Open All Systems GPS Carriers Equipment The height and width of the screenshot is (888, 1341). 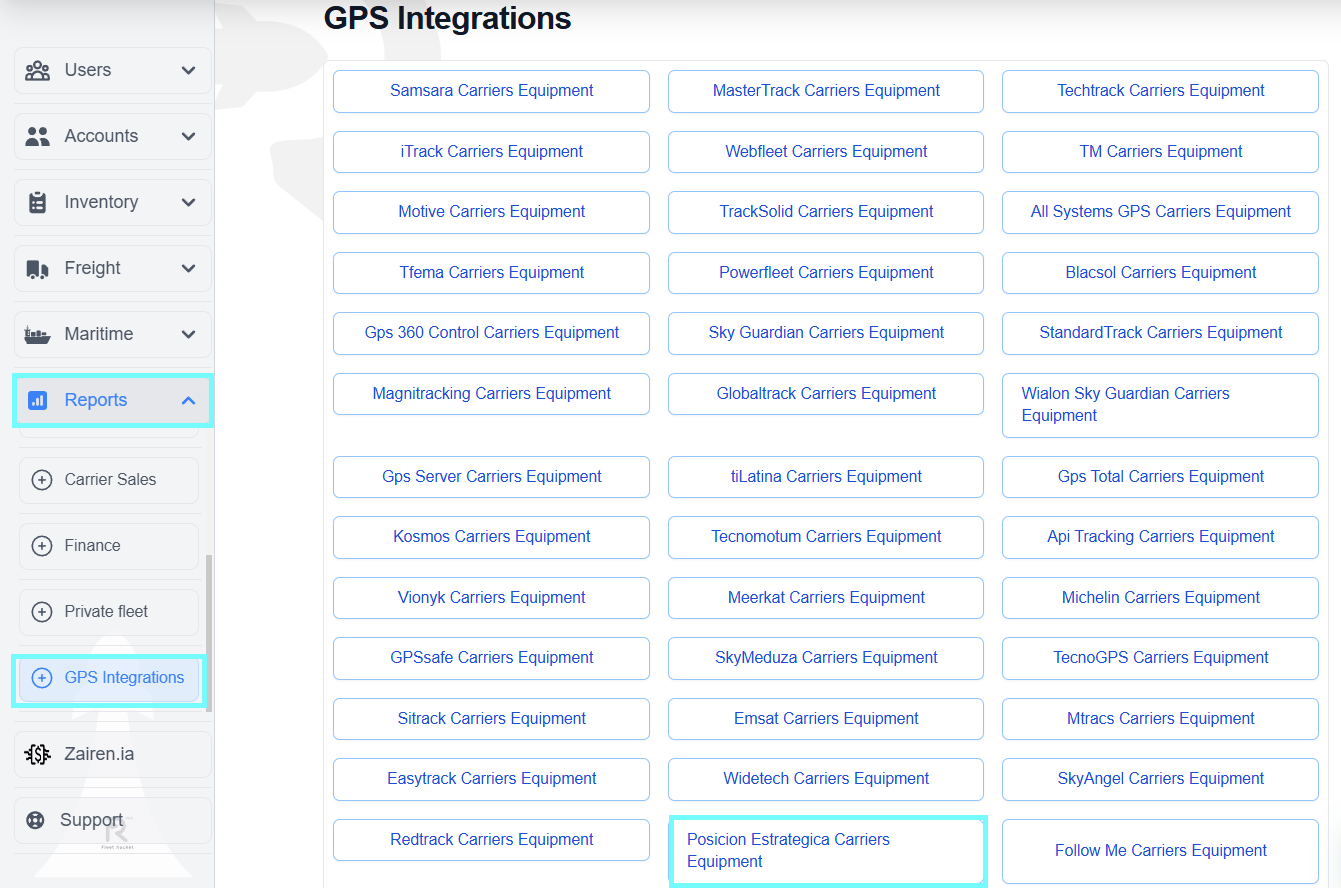click(1160, 212)
